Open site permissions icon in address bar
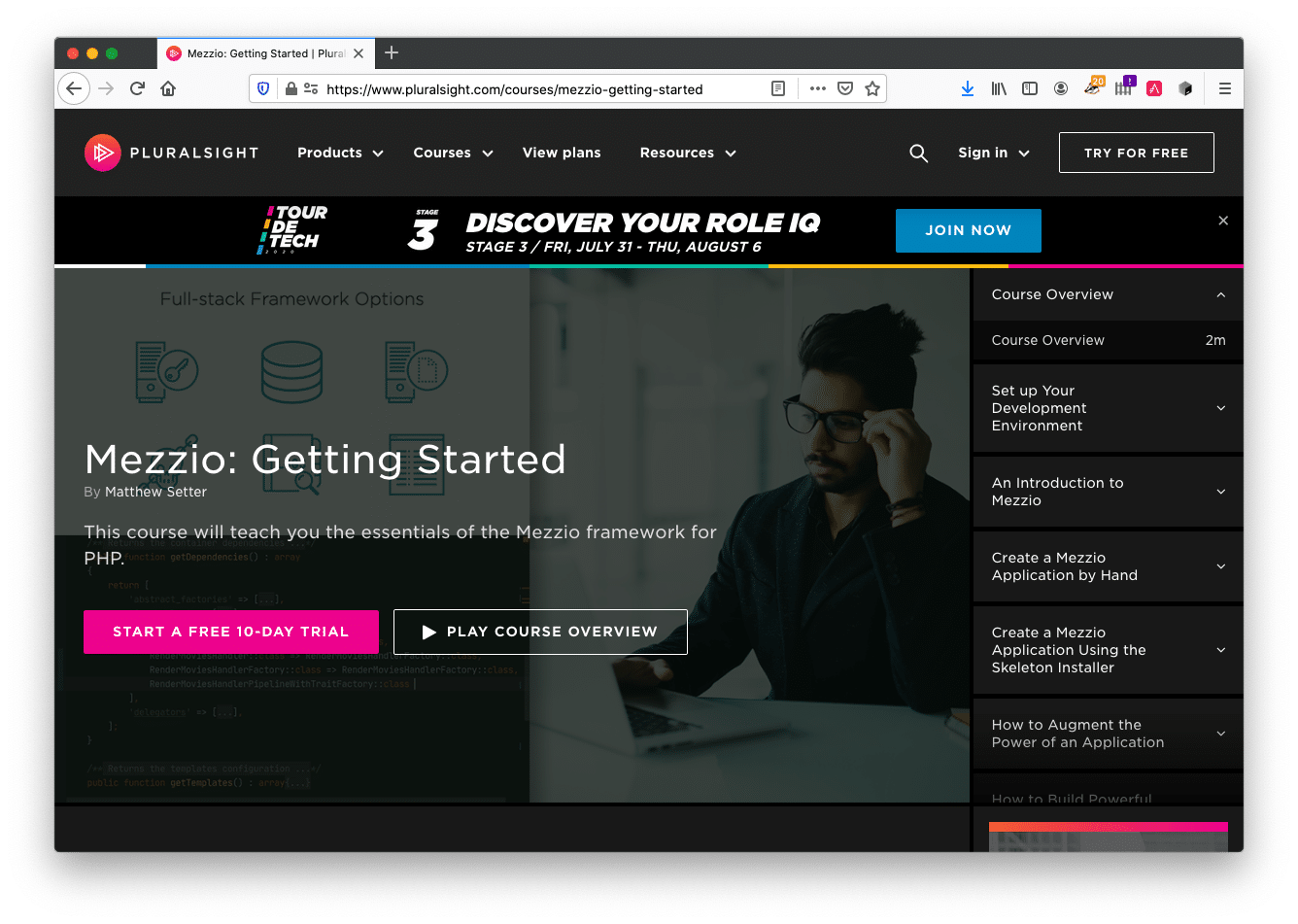Image resolution: width=1298 pixels, height=924 pixels. point(311,88)
